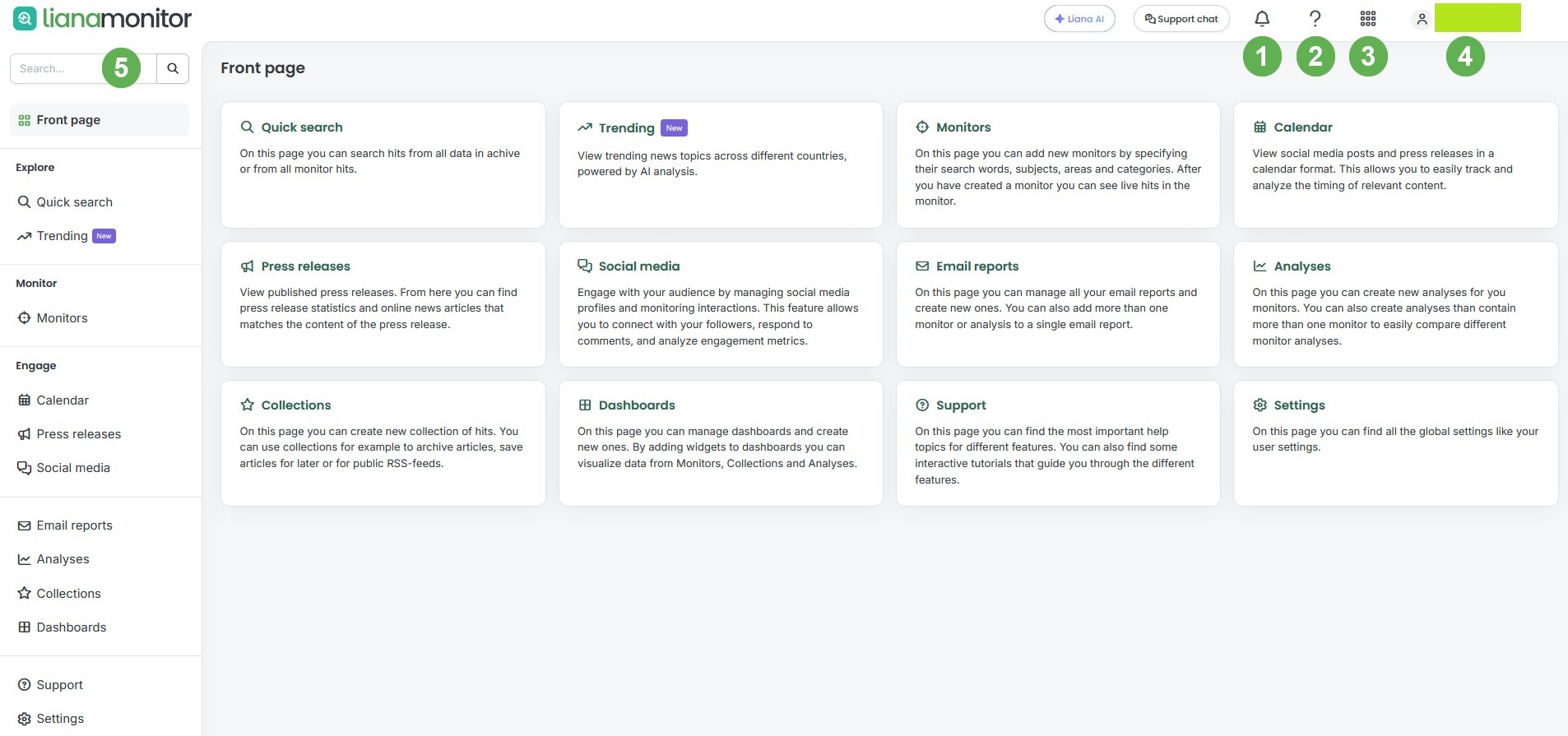Click the Trending card arrow icon
The width and height of the screenshot is (1568, 736).
pos(585,127)
